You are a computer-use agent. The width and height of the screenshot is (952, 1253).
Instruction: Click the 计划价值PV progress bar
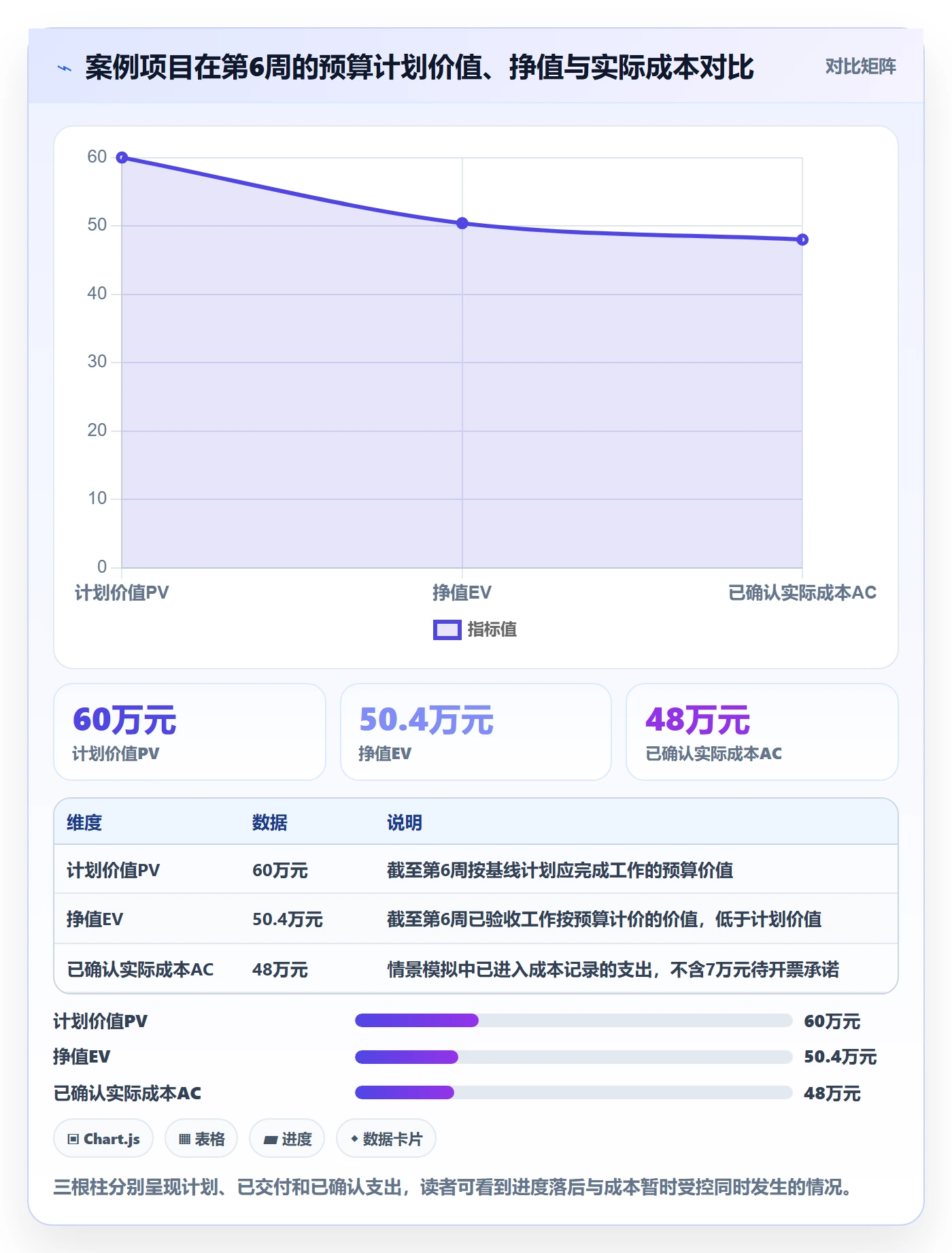point(574,1020)
